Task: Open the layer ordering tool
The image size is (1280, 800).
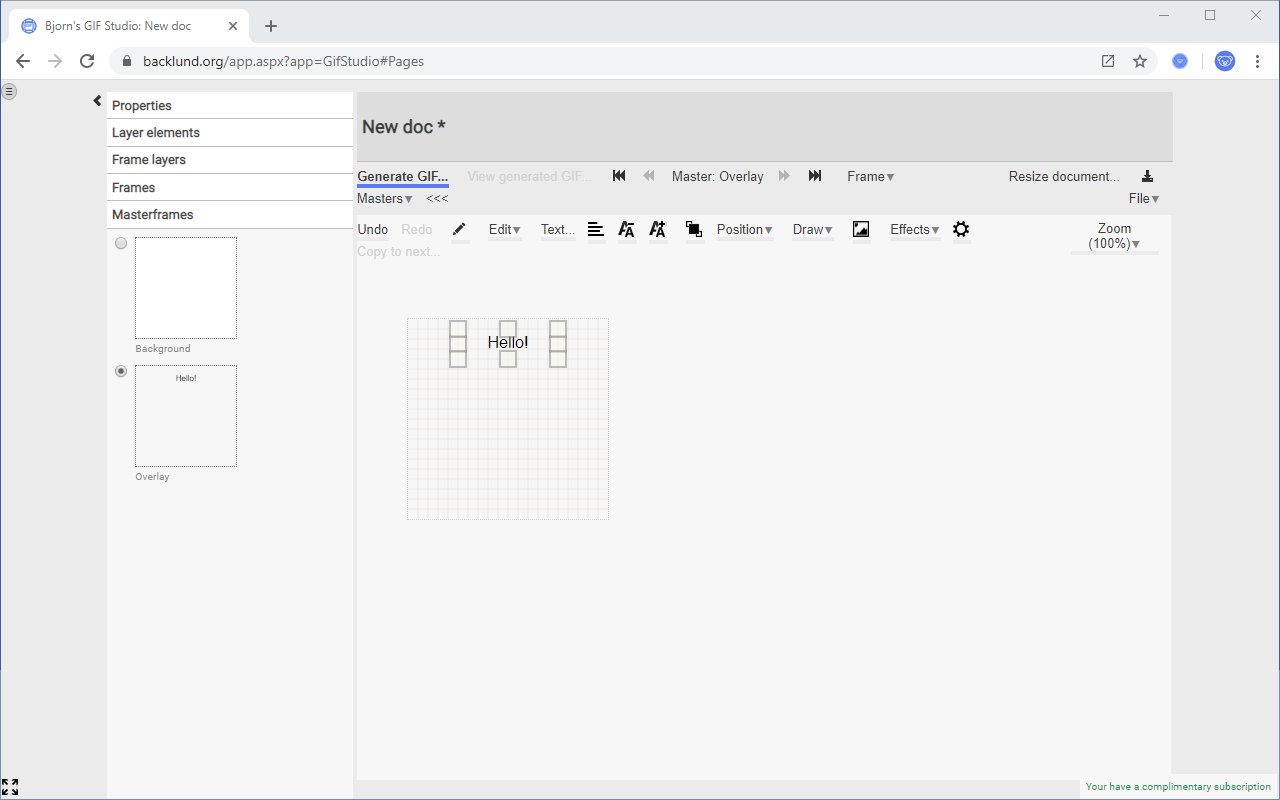Action: click(694, 230)
